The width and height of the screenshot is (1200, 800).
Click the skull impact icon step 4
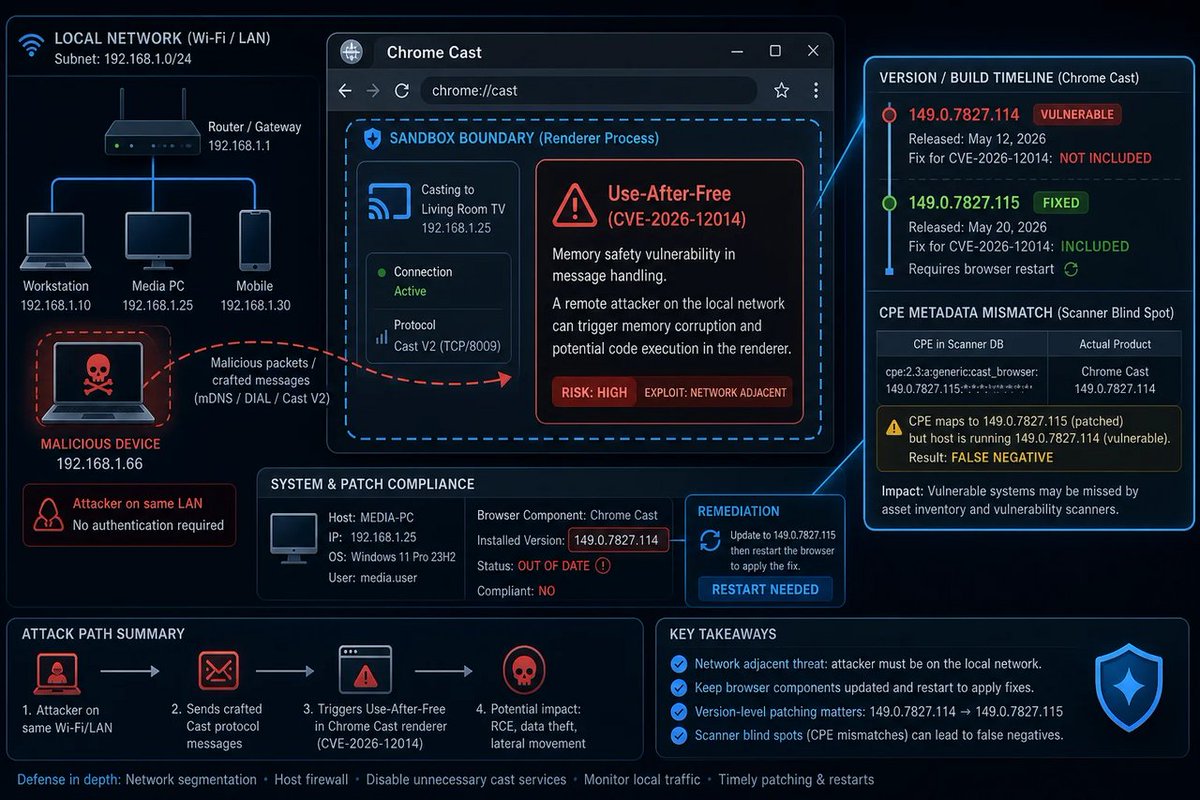(x=524, y=672)
